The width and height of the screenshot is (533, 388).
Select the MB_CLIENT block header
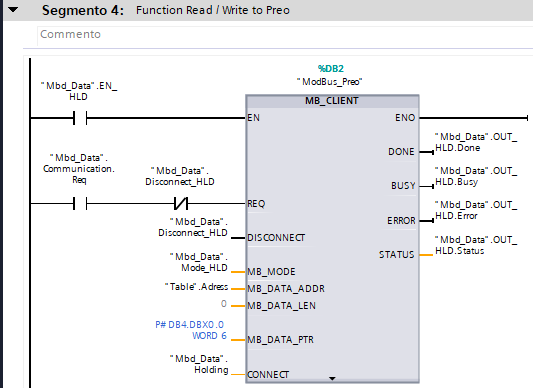332,101
